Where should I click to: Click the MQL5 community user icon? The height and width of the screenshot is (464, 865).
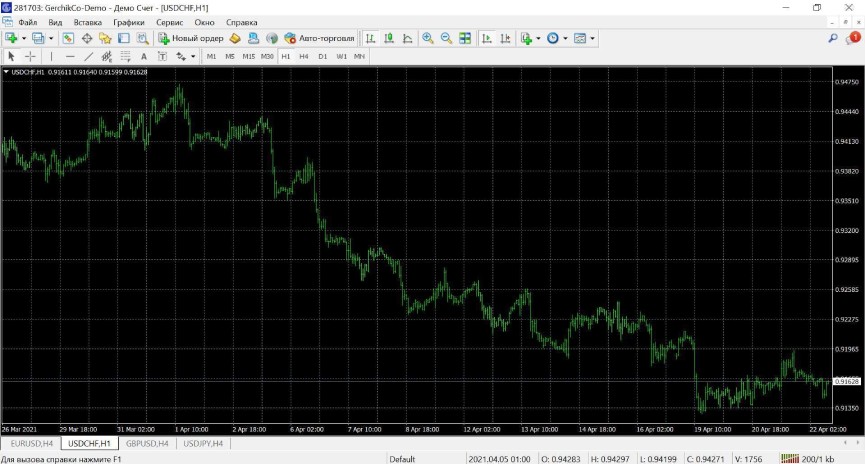point(253,38)
